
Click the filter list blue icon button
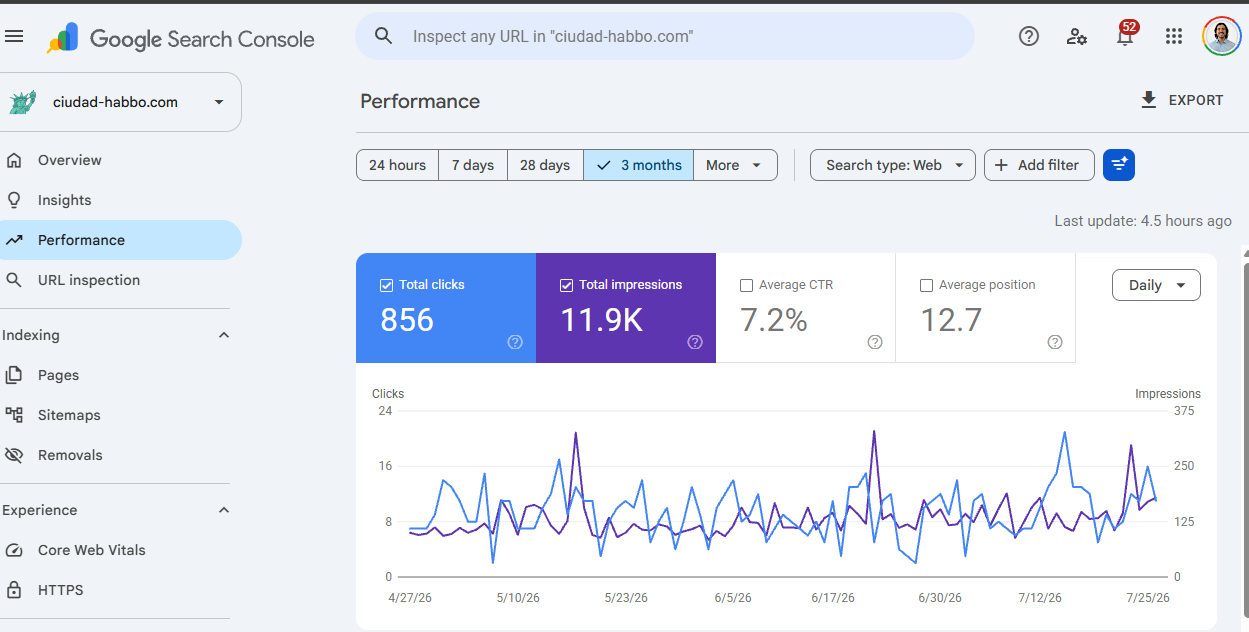click(x=1119, y=165)
